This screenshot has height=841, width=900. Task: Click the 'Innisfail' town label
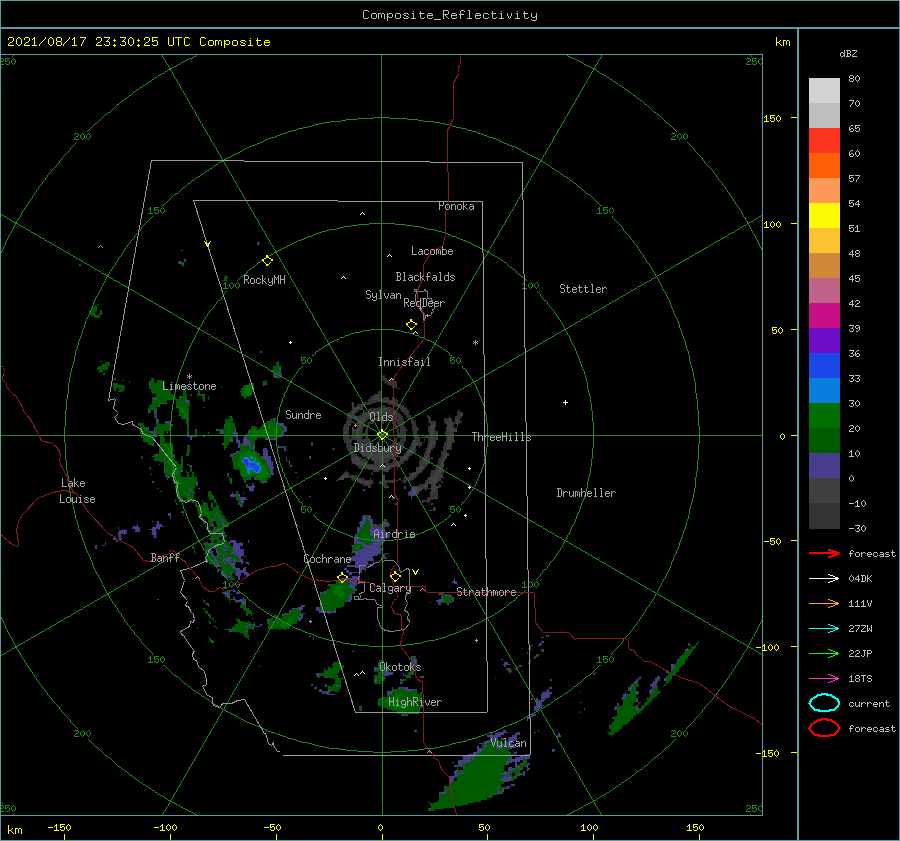[404, 362]
